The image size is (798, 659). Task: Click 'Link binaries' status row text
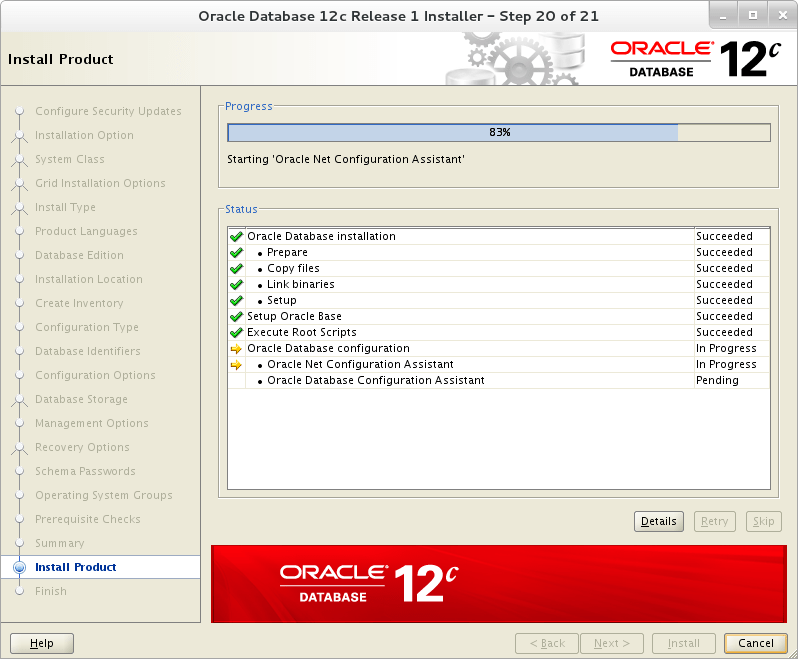tap(300, 284)
